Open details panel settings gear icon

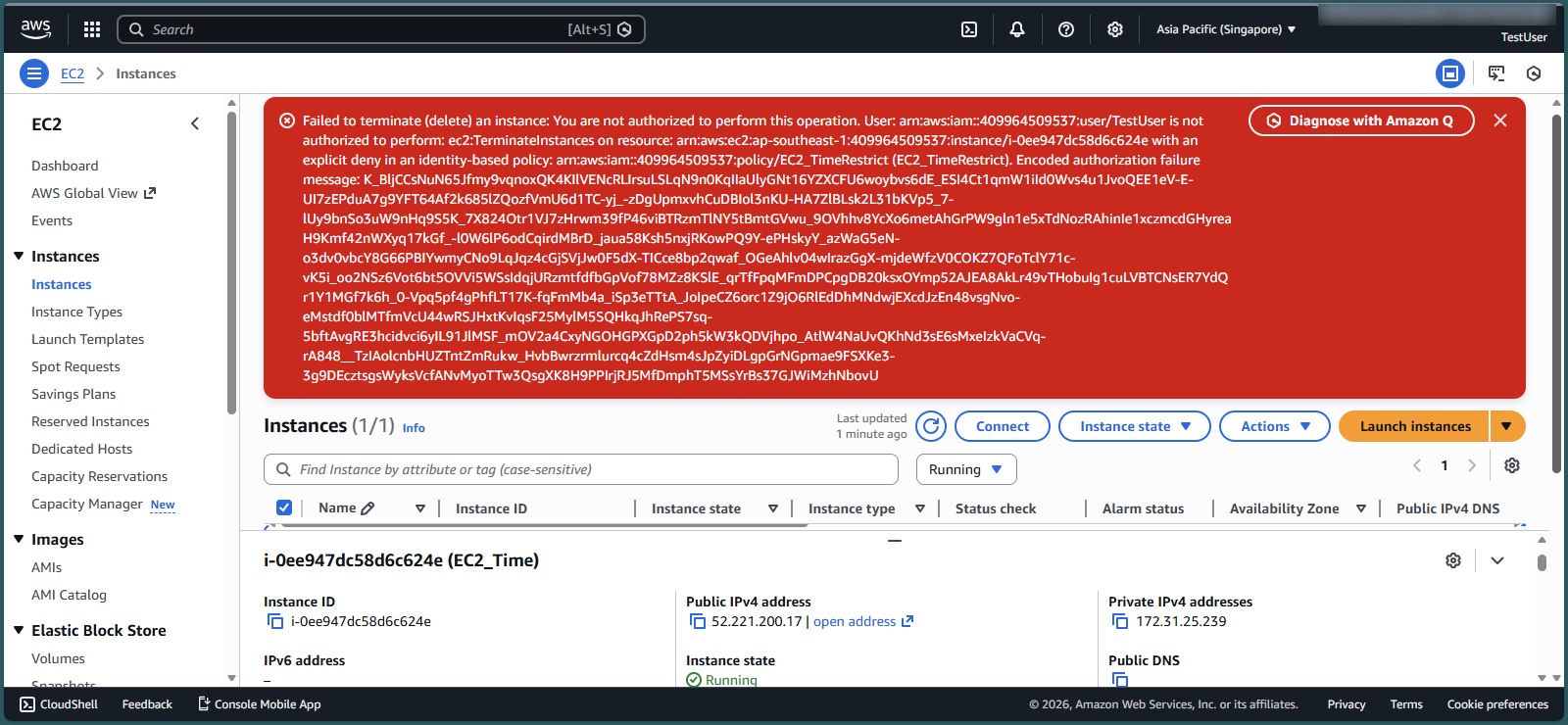[x=1453, y=560]
